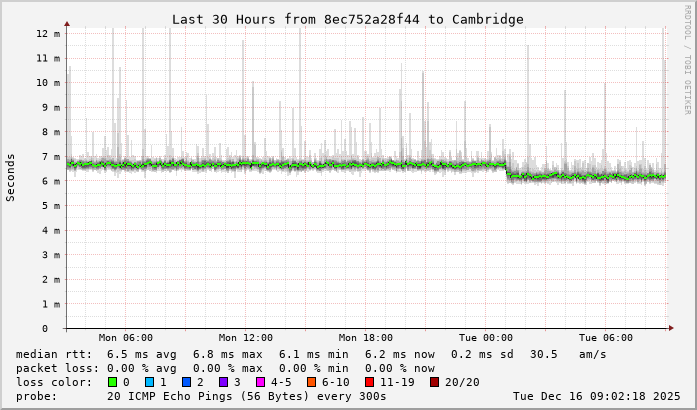Select the purple swatch labeled 3
This screenshot has width=697, height=410.
point(223,382)
